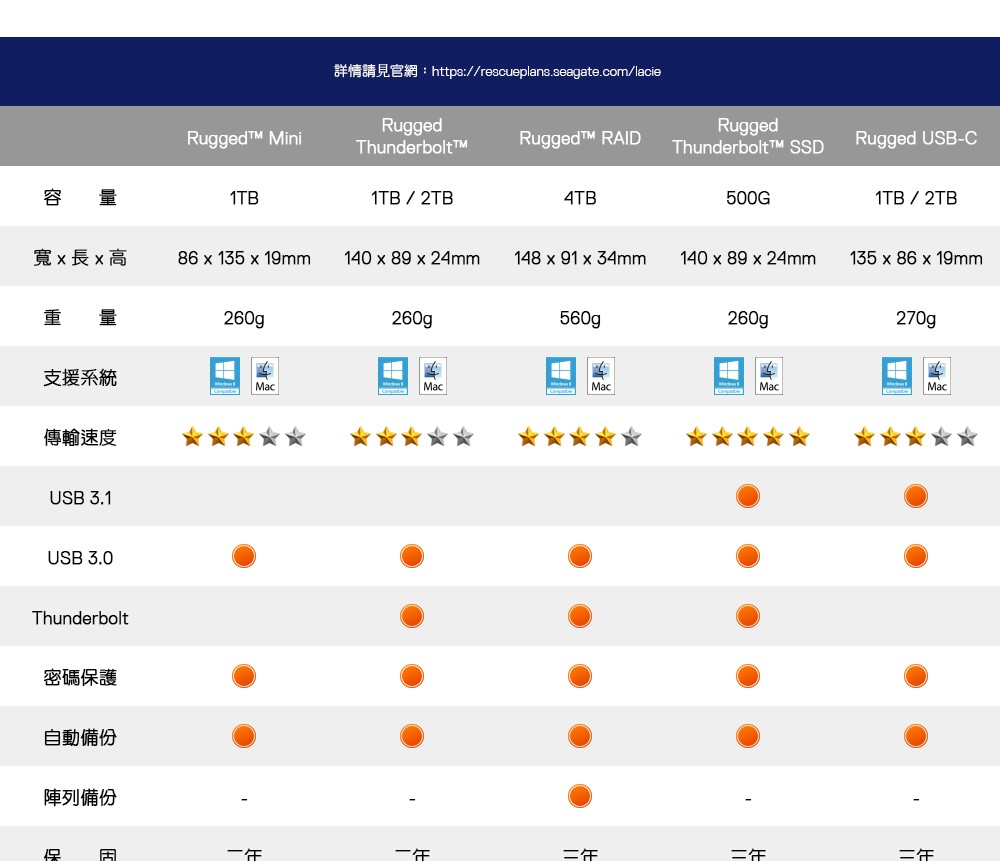1000x861 pixels.
Task: Click the "傳輸速度" row label
Action: pyautogui.click(x=80, y=438)
